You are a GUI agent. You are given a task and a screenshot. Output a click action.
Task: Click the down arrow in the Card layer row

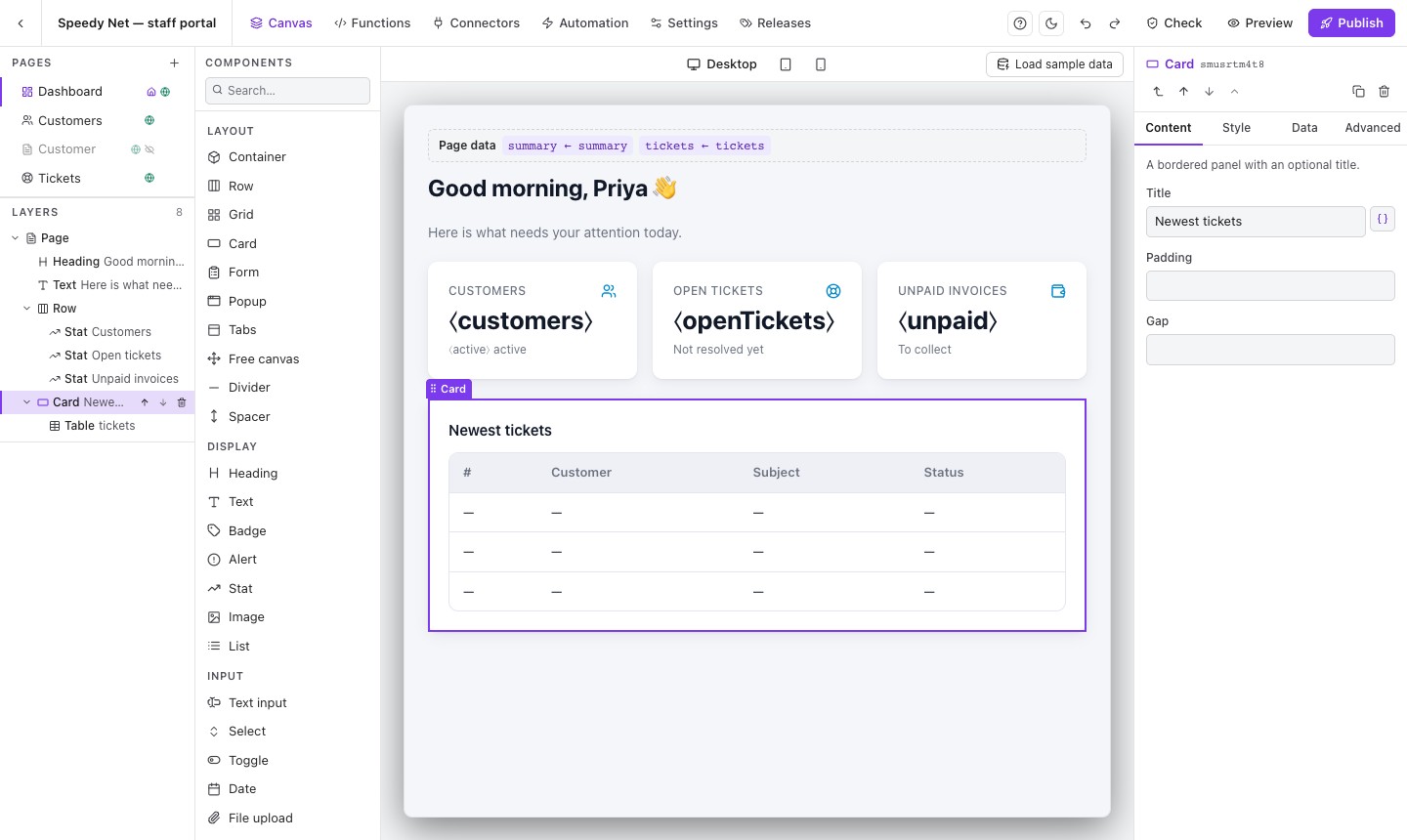pyautogui.click(x=163, y=402)
